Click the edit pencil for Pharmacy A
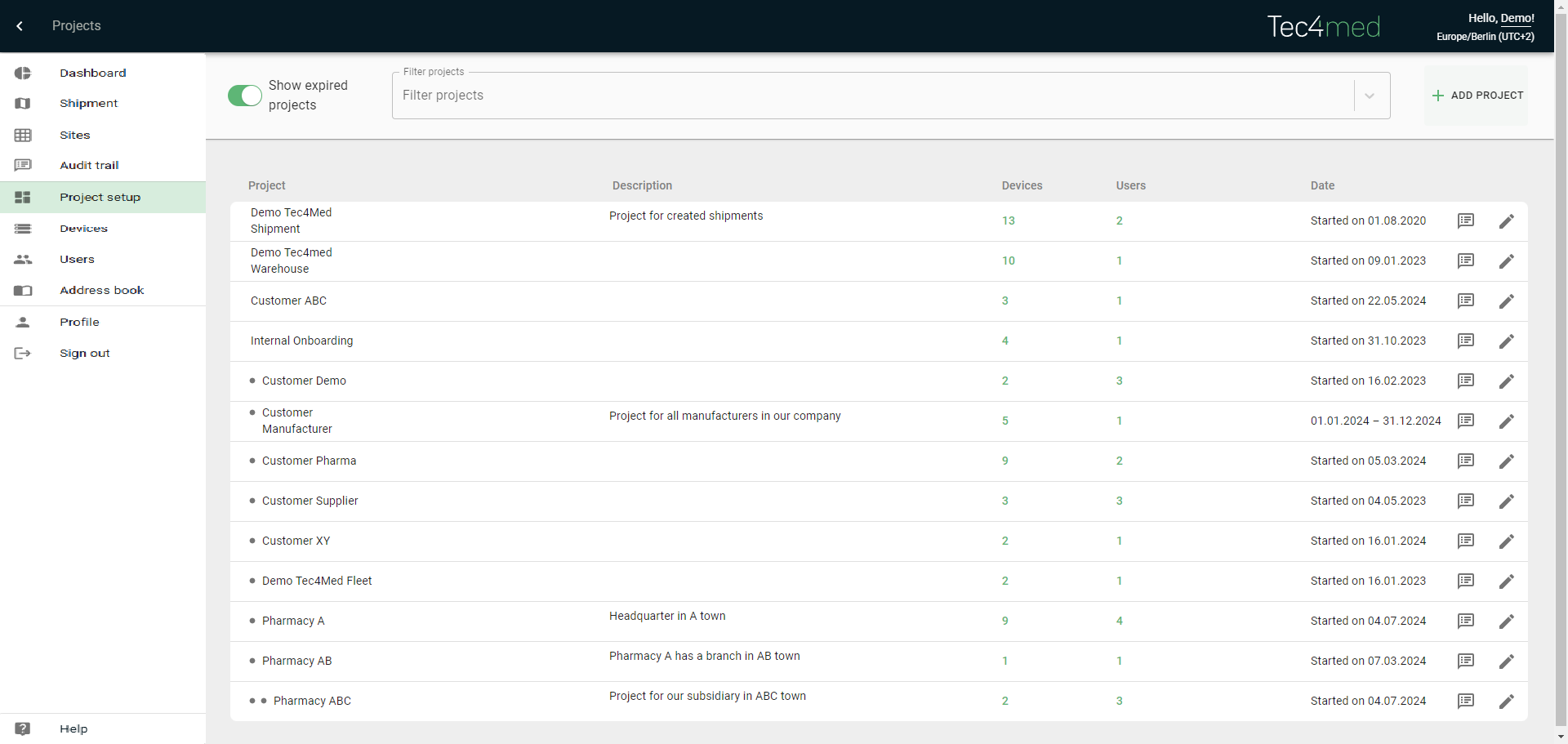This screenshot has height=744, width=1568. (x=1507, y=621)
